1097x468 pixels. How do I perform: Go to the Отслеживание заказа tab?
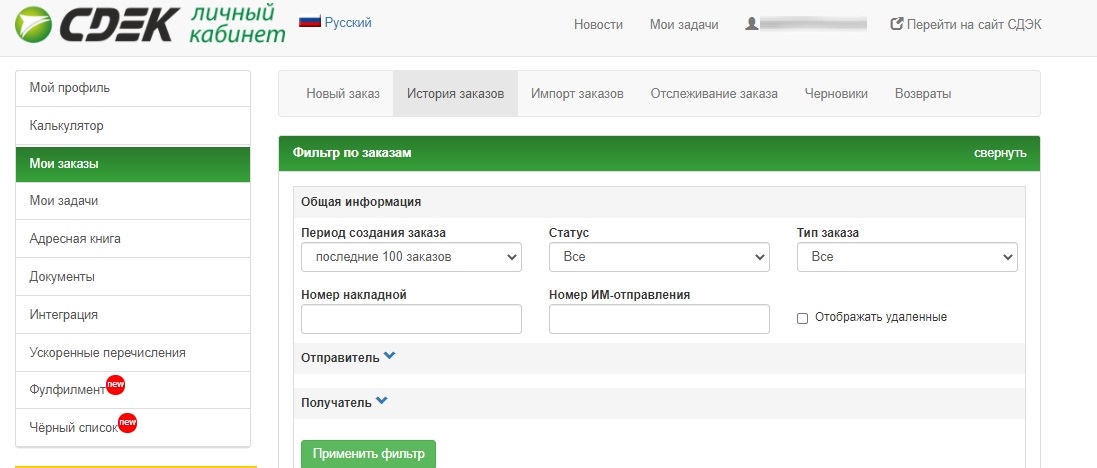click(714, 94)
